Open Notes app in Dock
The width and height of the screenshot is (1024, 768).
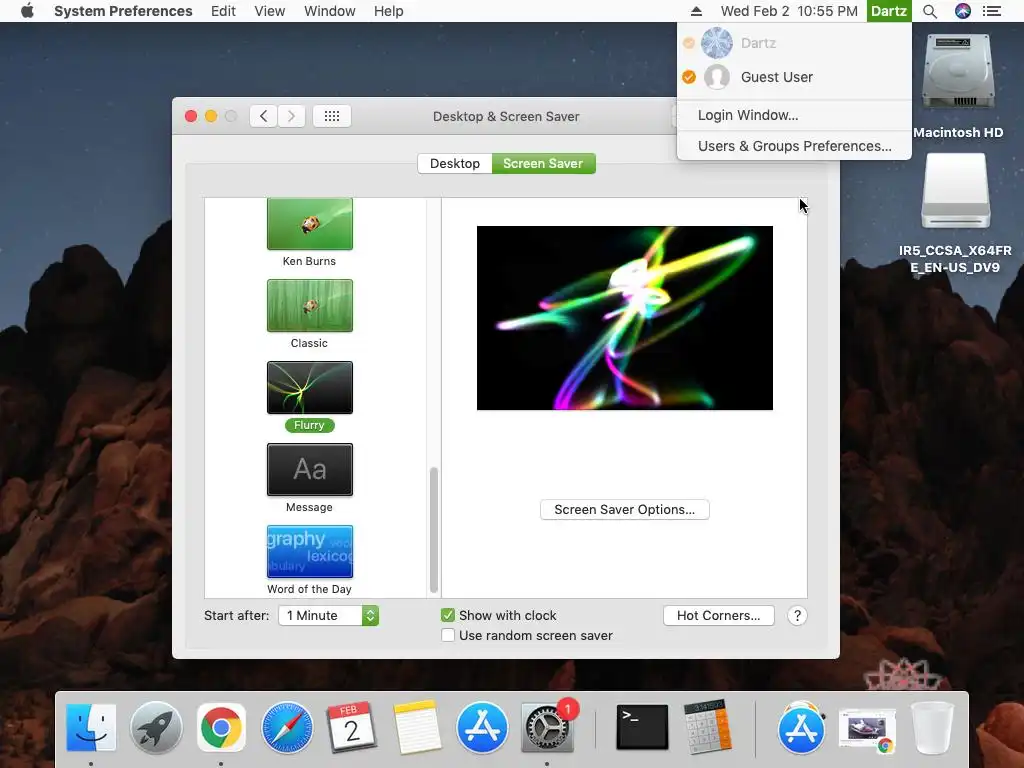tap(417, 728)
